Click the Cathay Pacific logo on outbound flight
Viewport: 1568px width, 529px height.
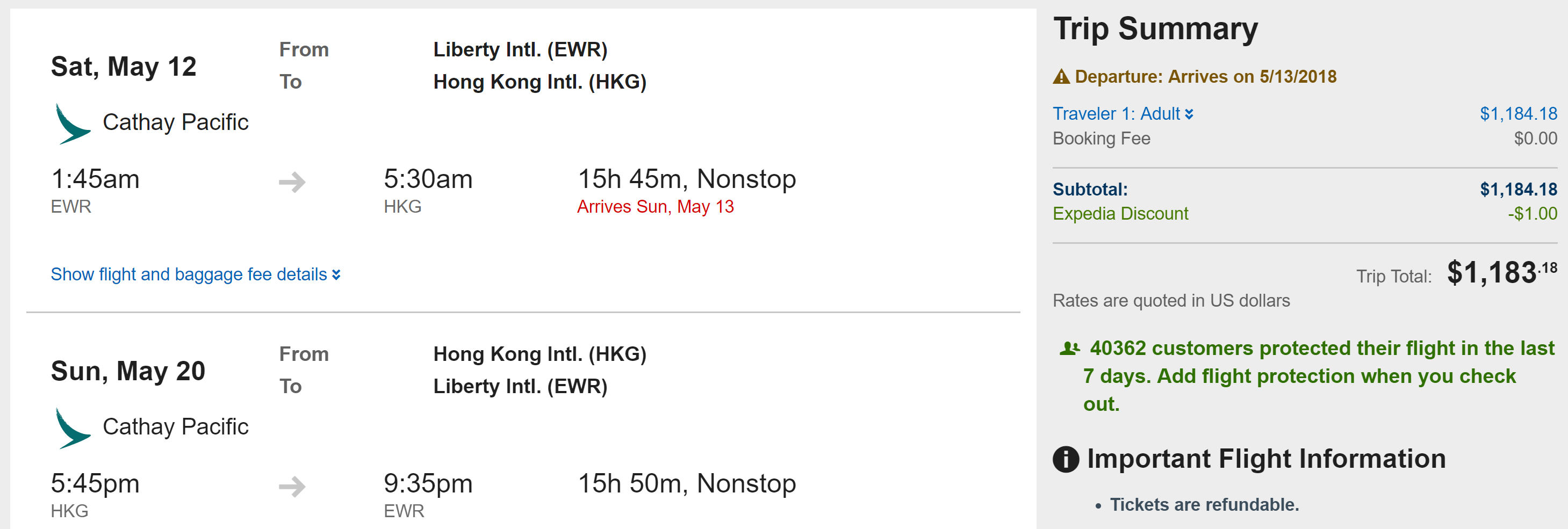click(73, 124)
